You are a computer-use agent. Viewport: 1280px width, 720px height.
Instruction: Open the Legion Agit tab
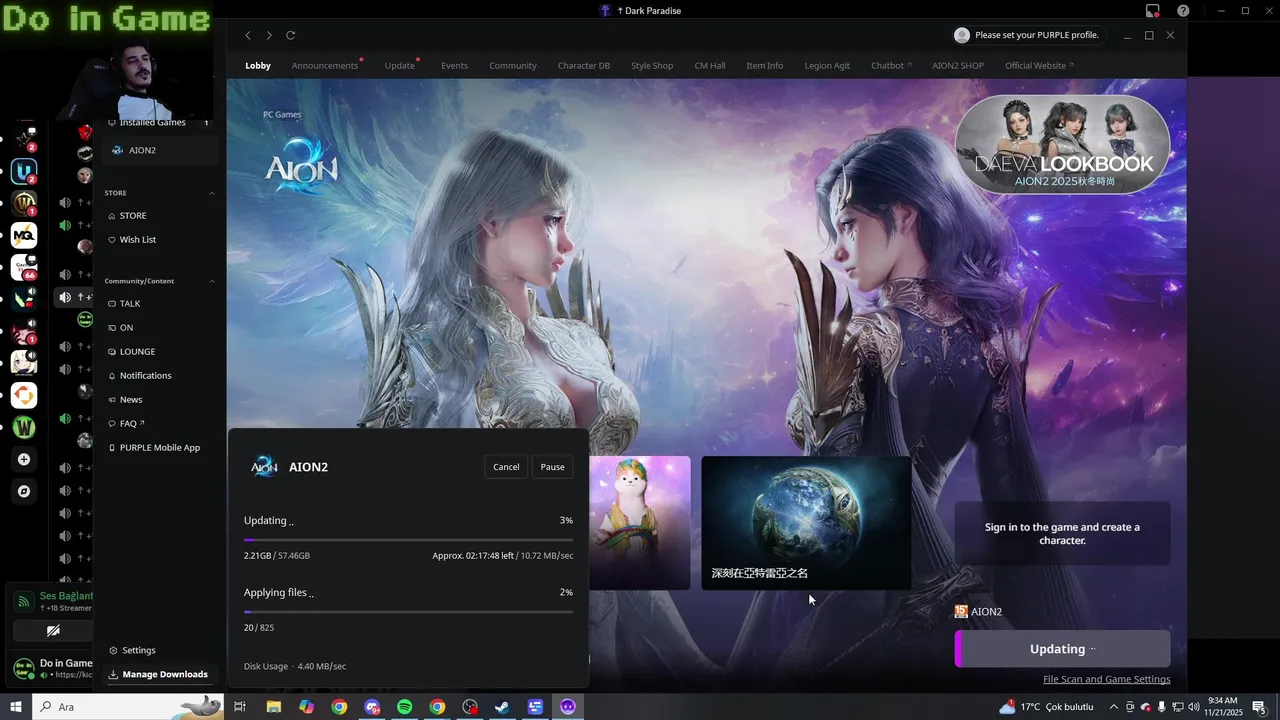[827, 66]
